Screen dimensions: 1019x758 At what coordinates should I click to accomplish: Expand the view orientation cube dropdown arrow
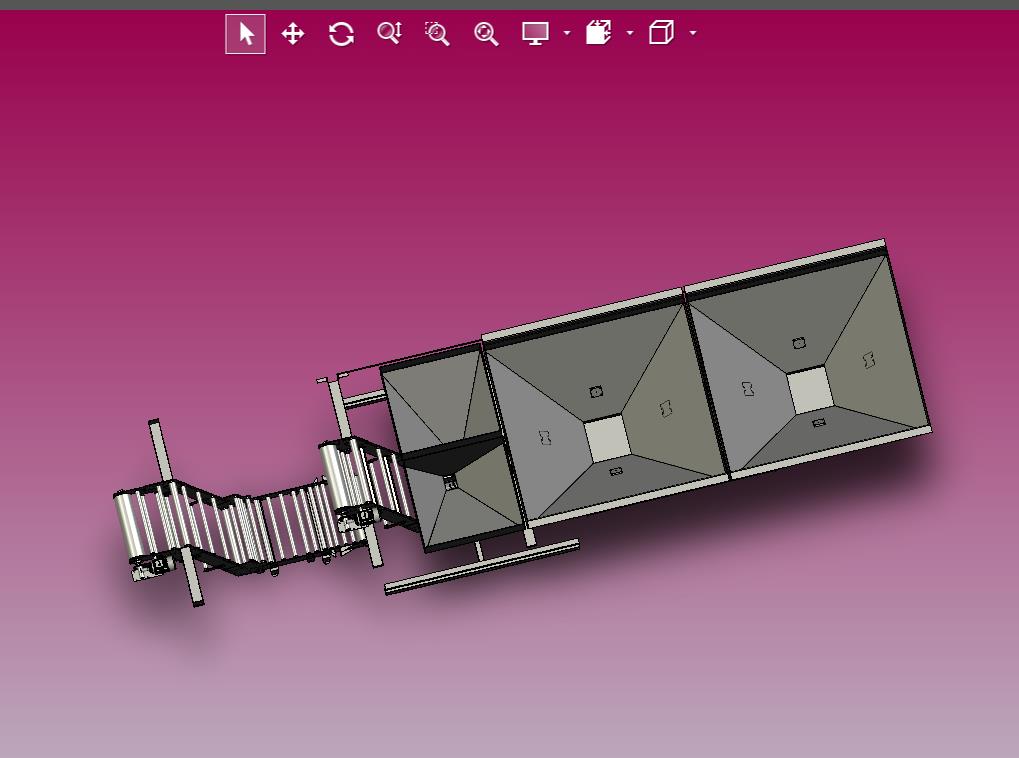click(693, 33)
